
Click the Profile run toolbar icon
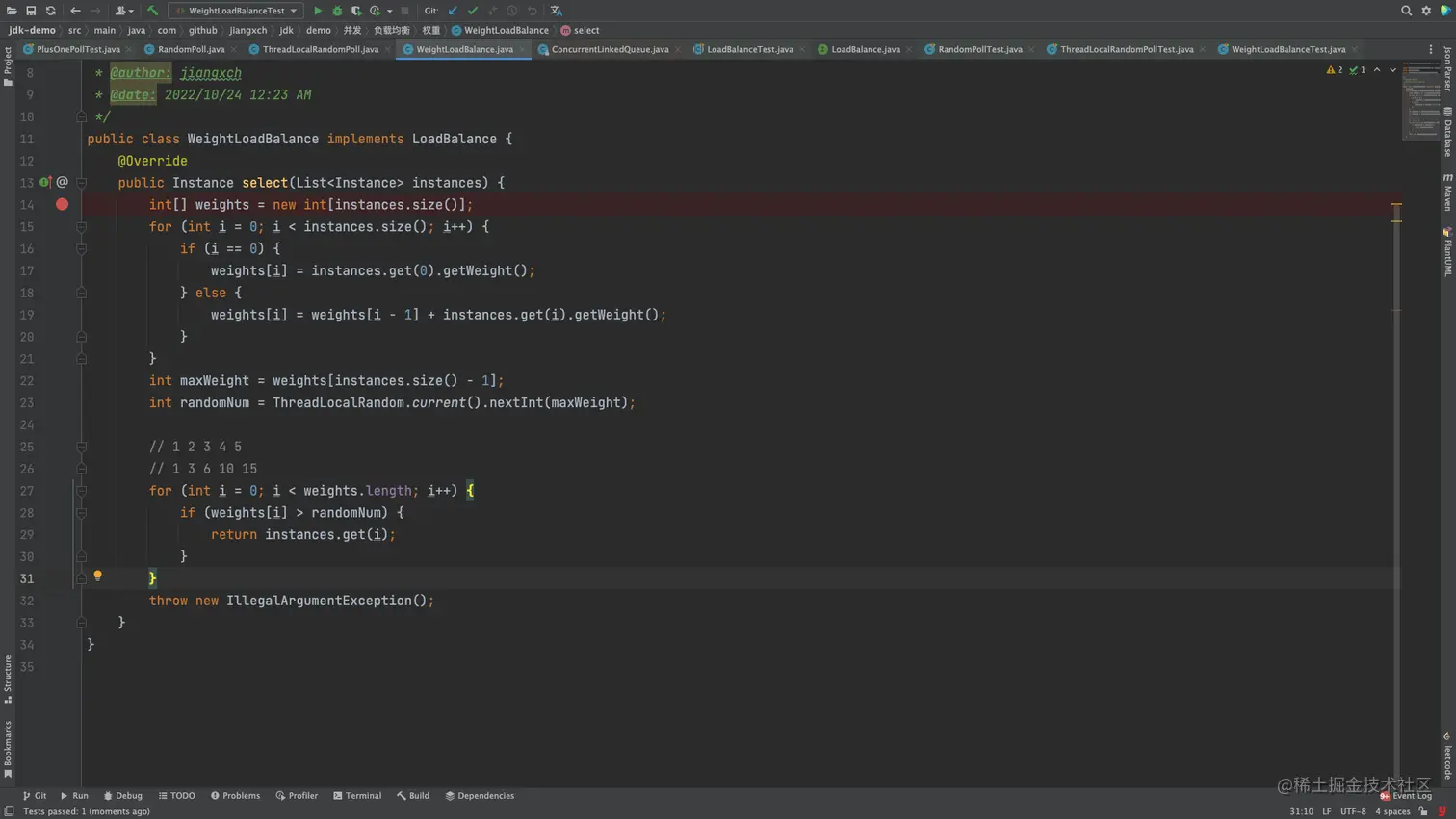coord(375,11)
